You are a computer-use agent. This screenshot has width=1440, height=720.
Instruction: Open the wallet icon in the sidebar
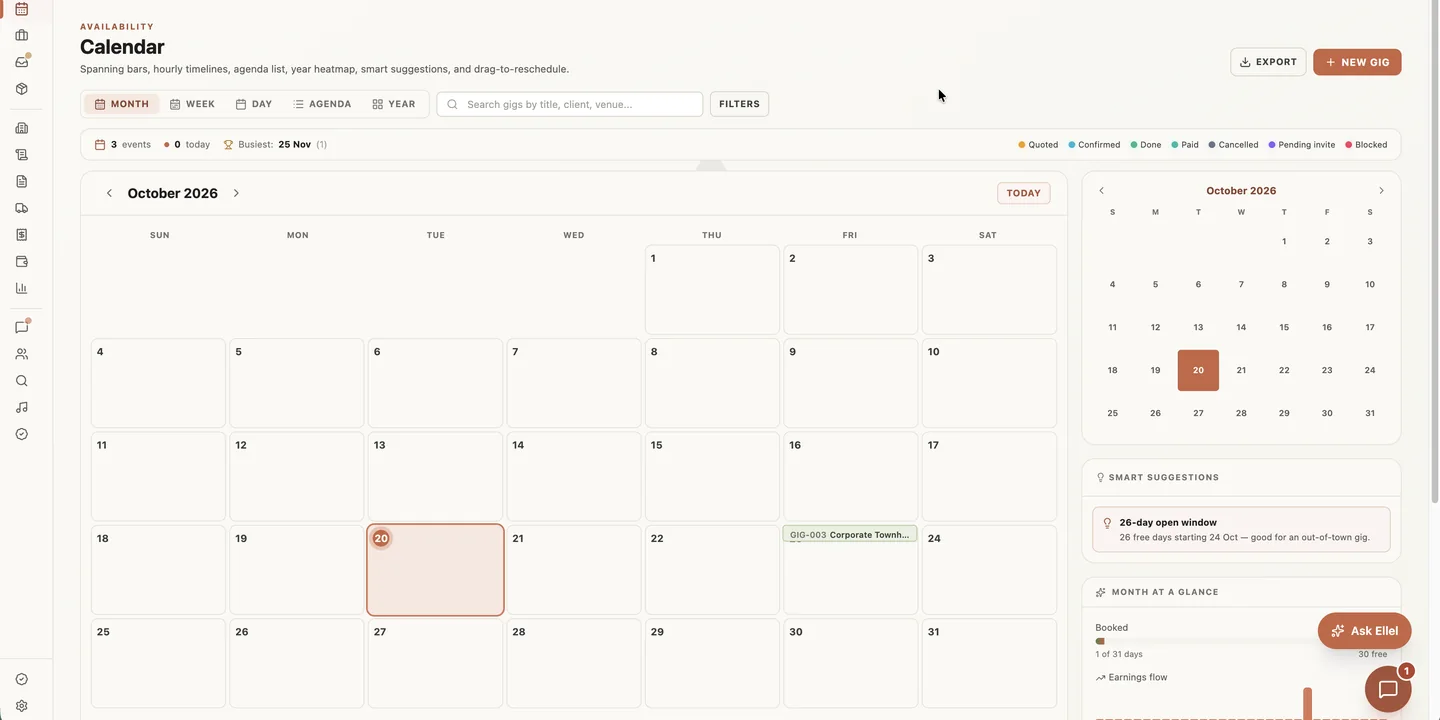point(22,262)
